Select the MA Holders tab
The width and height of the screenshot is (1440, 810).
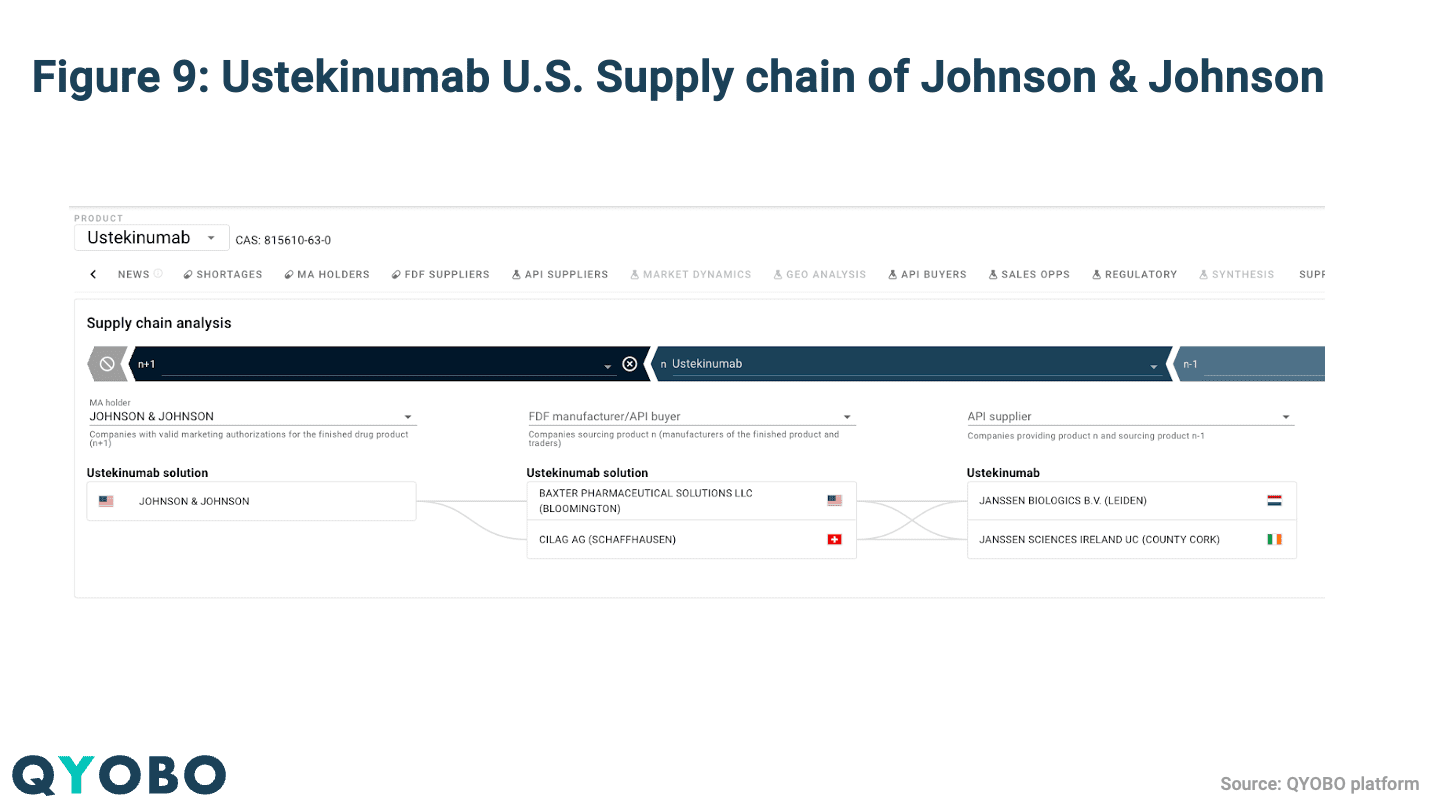click(327, 274)
